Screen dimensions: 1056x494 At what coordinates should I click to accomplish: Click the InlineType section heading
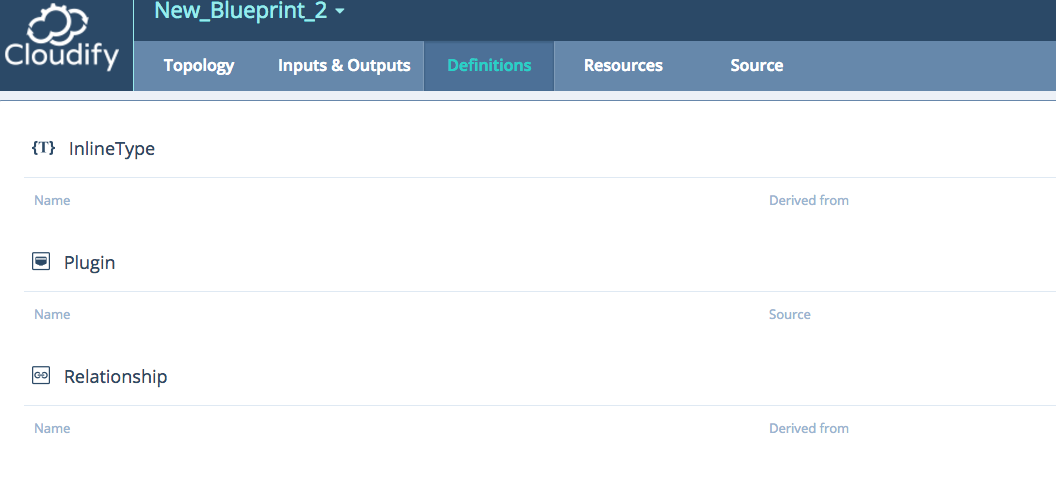click(112, 149)
